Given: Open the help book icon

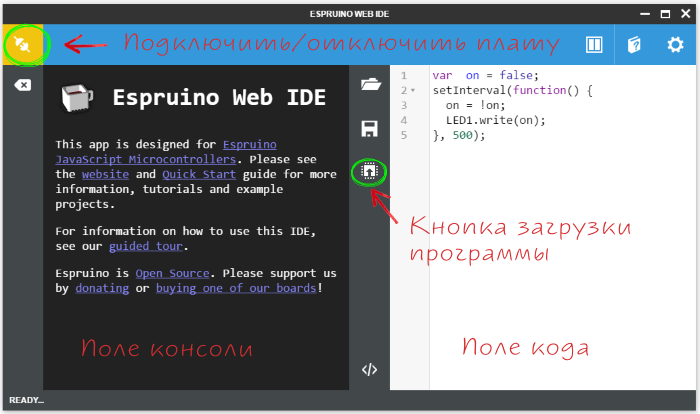Looking at the screenshot, I should (x=634, y=45).
